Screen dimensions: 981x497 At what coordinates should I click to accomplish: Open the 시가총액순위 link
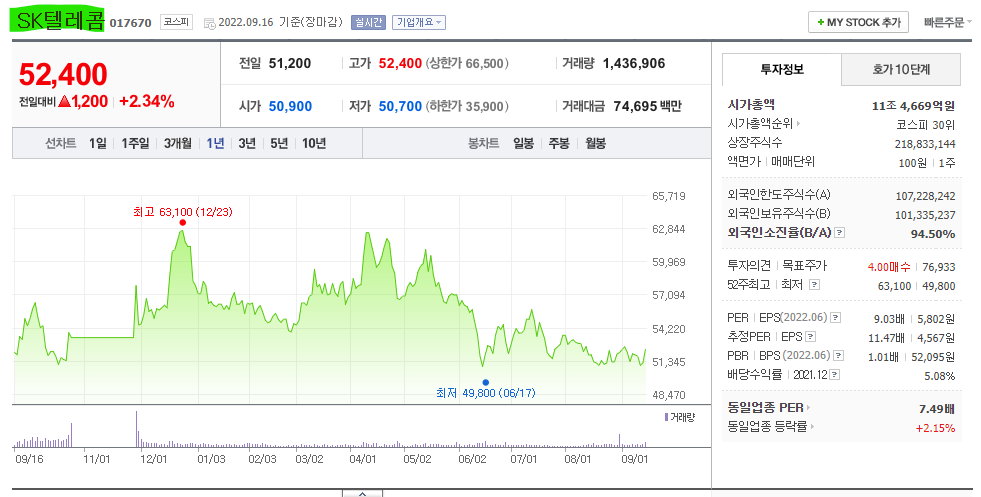point(760,124)
